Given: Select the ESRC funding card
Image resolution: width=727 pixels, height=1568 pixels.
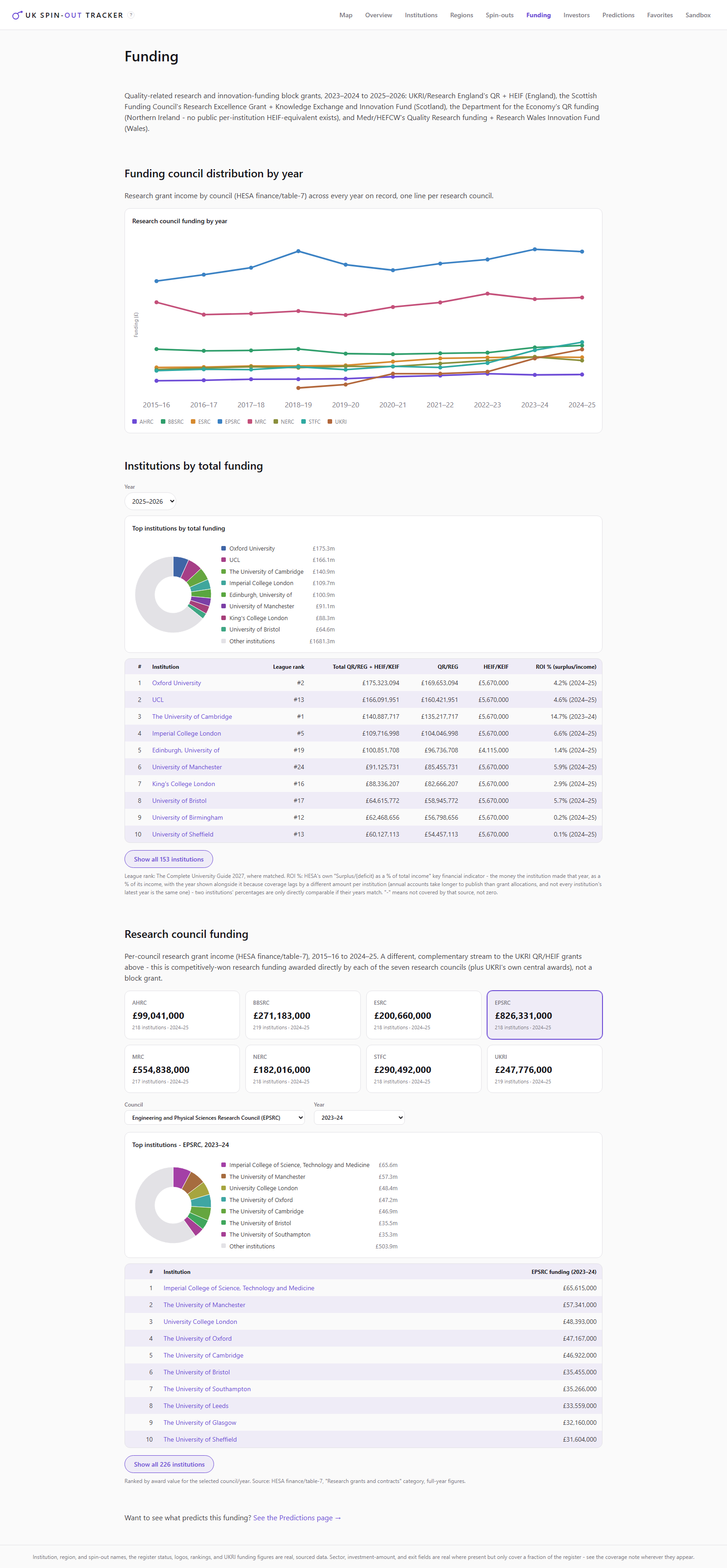Looking at the screenshot, I should 423,1015.
